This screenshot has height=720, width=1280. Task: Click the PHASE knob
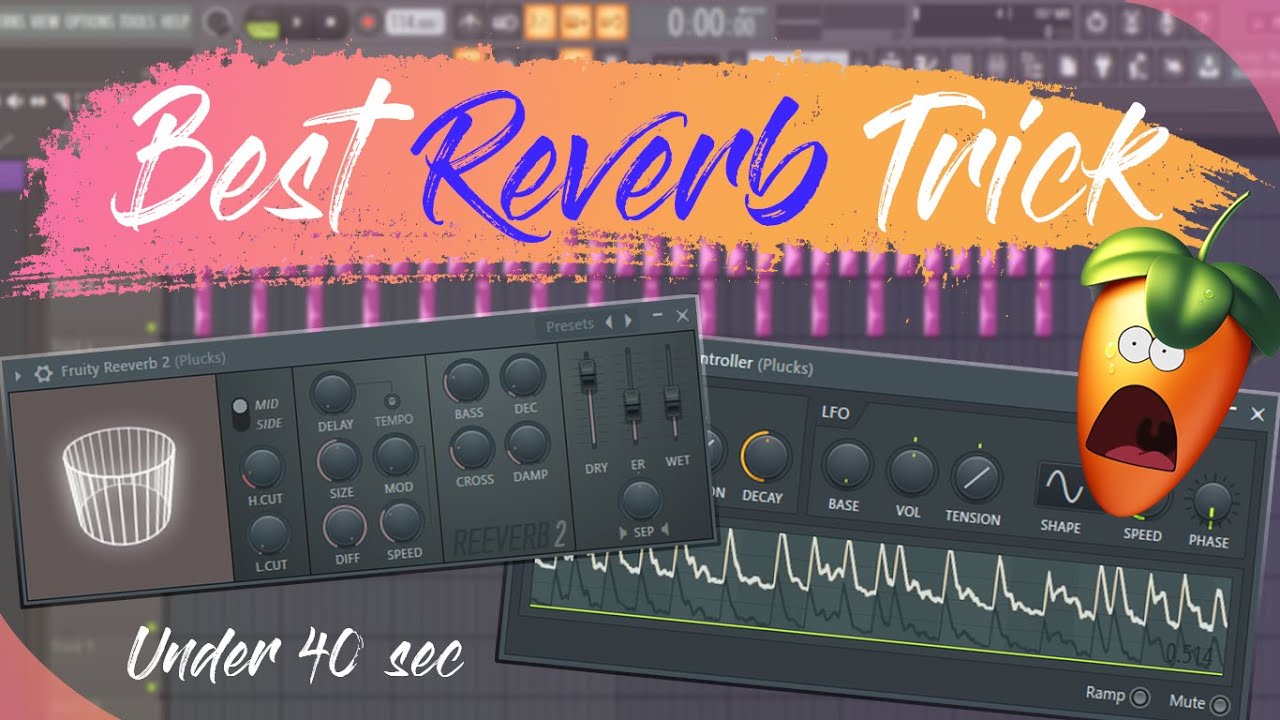point(1211,503)
